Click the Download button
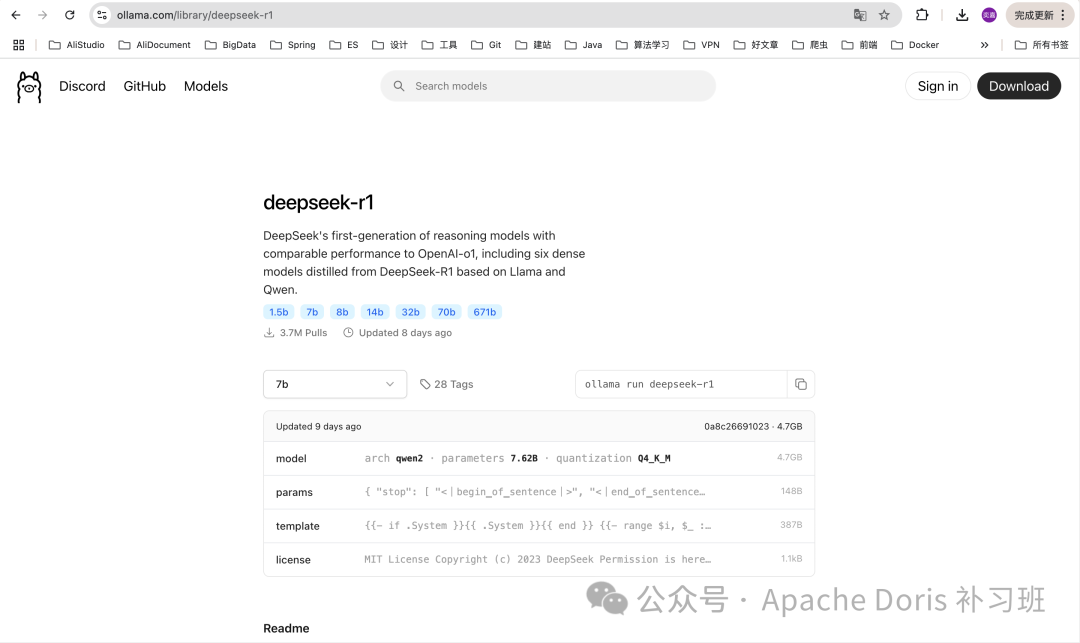1080x643 pixels. click(x=1019, y=86)
